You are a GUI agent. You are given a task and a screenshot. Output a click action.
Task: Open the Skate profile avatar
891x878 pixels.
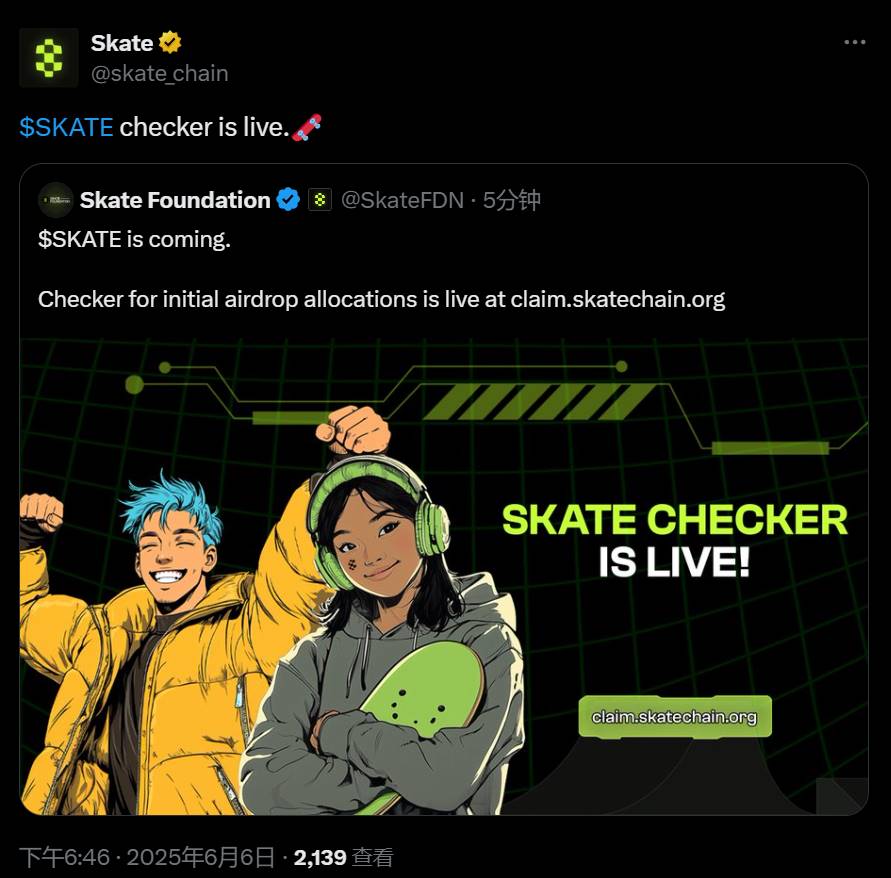[49, 57]
